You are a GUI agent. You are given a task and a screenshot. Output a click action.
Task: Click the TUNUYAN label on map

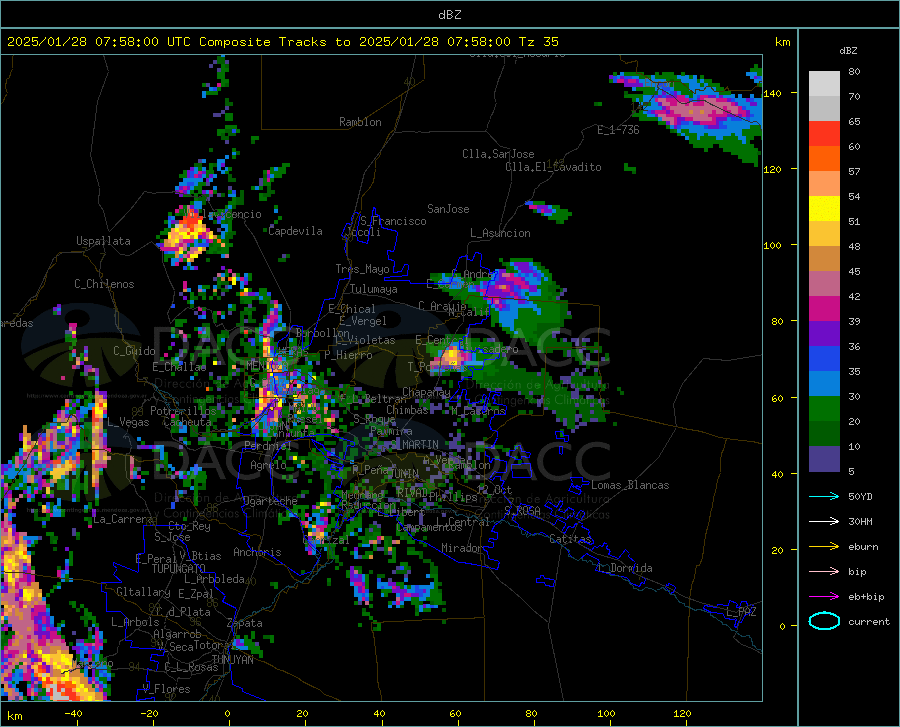pos(232,660)
